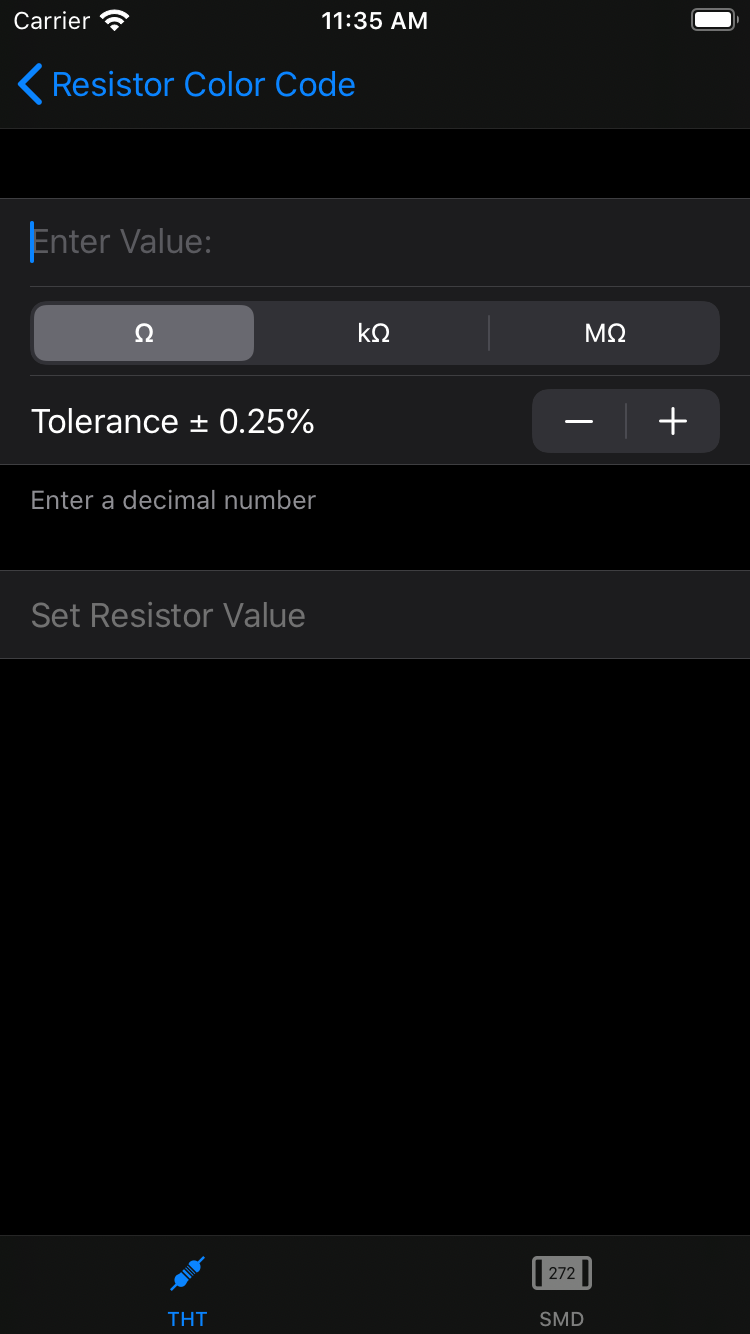Go back via Resistor Color Code link
The width and height of the screenshot is (750, 1334).
(x=203, y=85)
